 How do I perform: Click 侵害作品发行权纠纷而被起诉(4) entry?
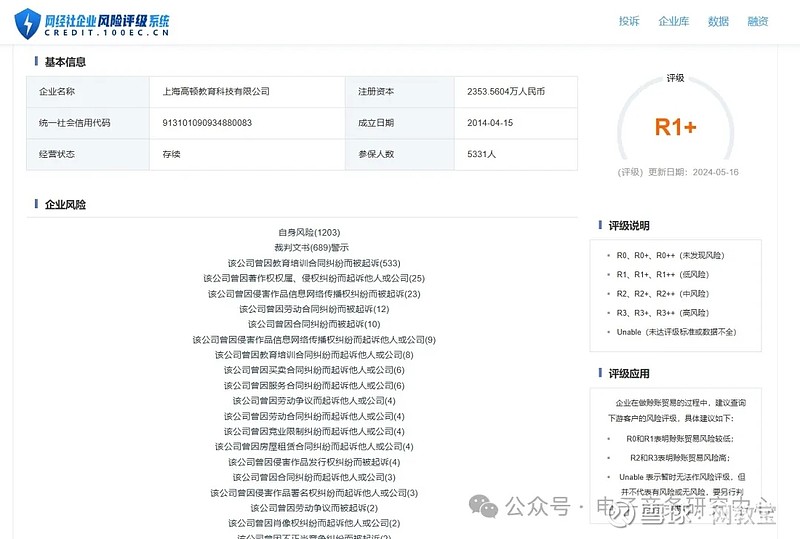(314, 462)
